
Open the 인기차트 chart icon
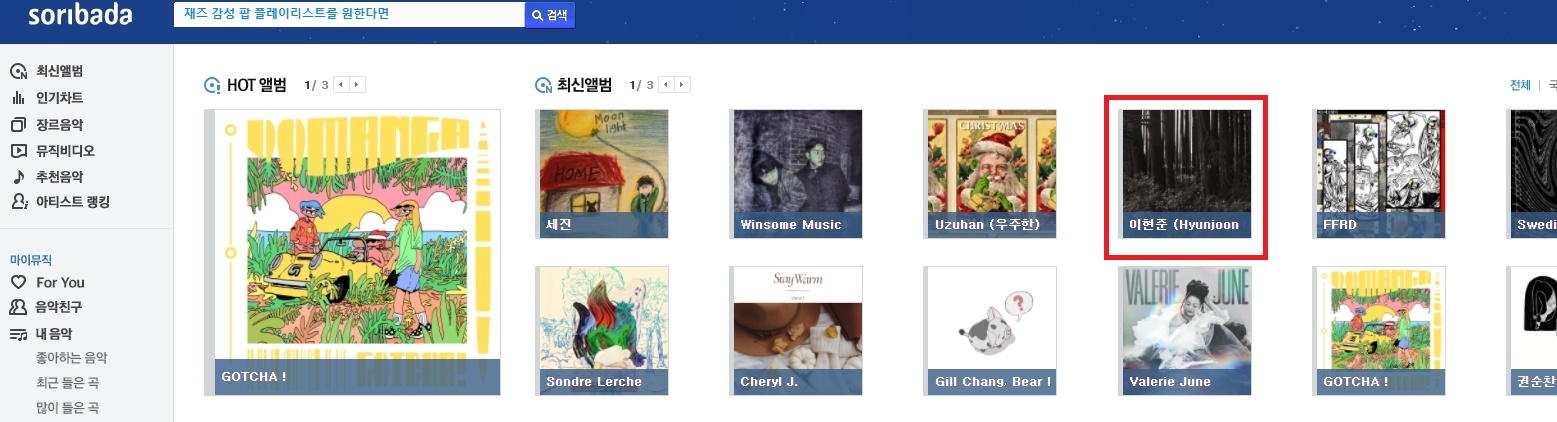coord(18,98)
